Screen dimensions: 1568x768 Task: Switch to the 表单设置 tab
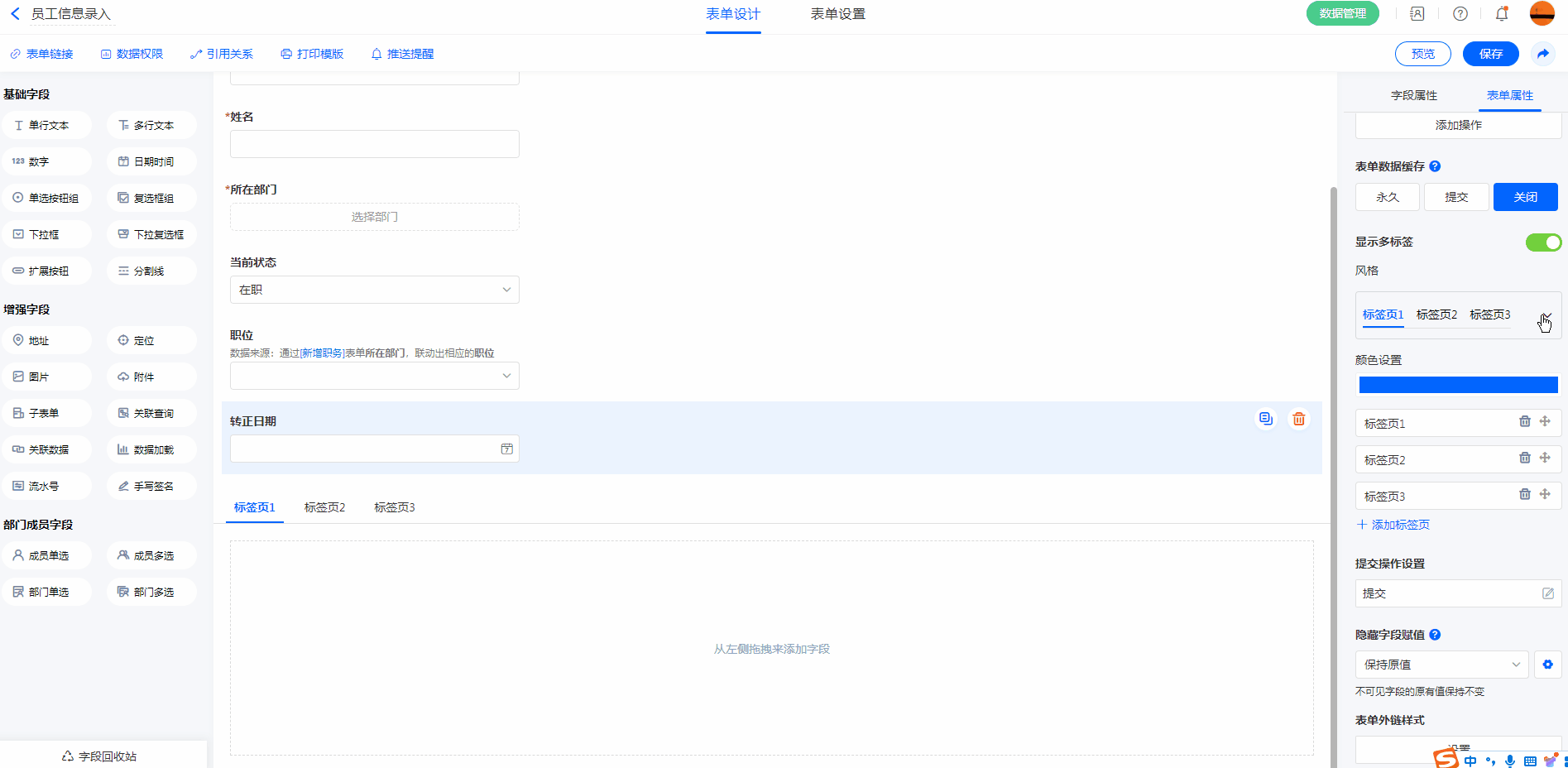[x=837, y=14]
